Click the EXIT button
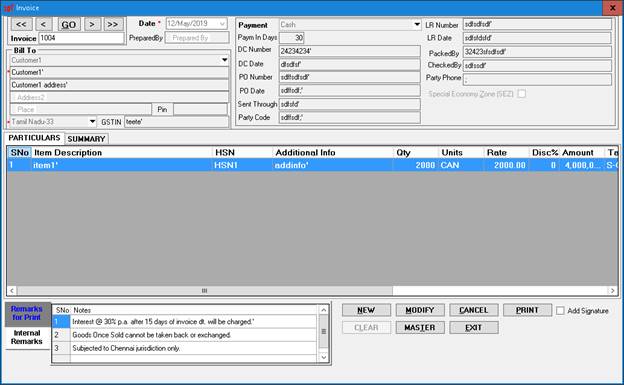Screen dimensions: 624x385 474,328
